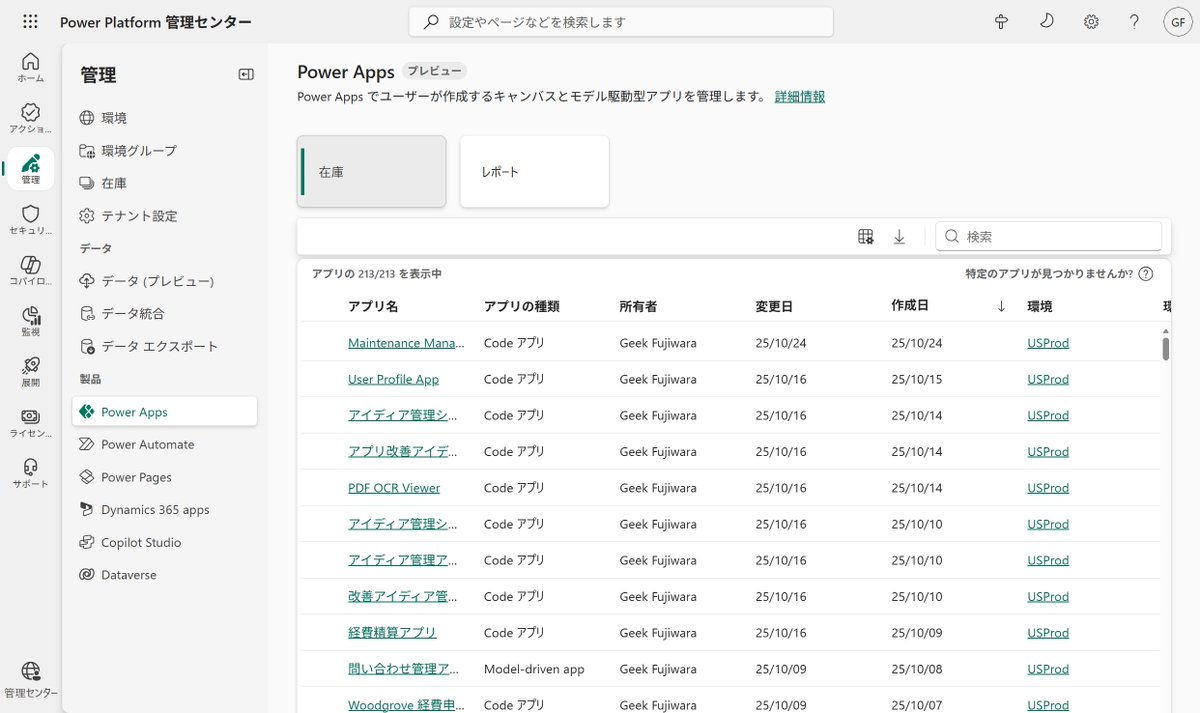Image resolution: width=1200 pixels, height=713 pixels.
Task: Open サポート headset icon in rail
Action: click(x=30, y=473)
